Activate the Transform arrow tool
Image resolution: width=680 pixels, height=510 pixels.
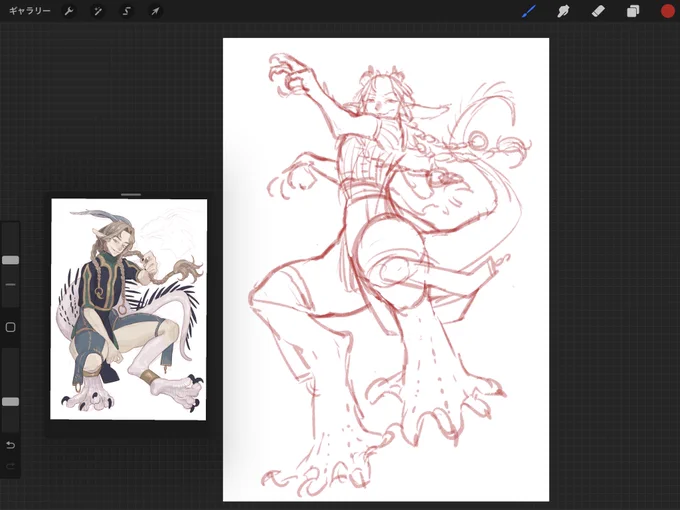(155, 11)
